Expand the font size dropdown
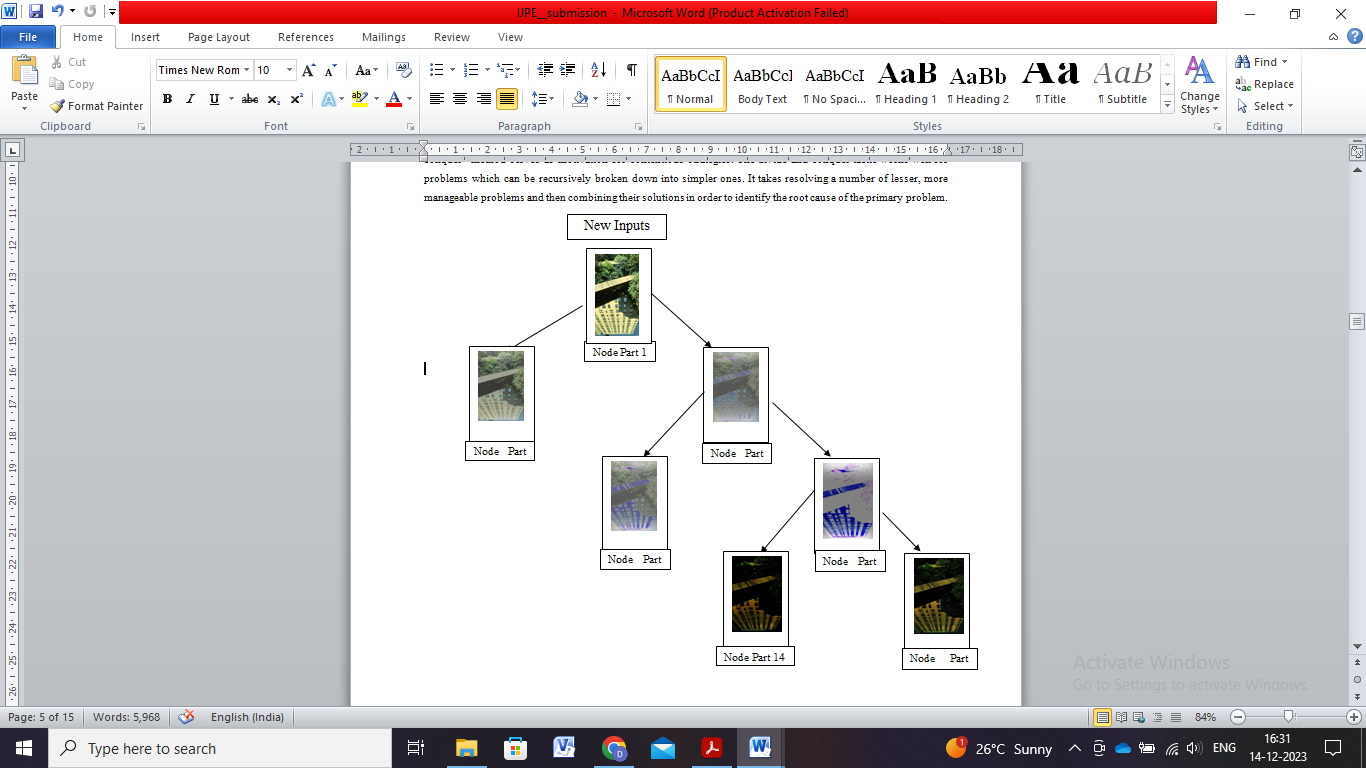Viewport: 1366px width, 768px height. click(290, 70)
